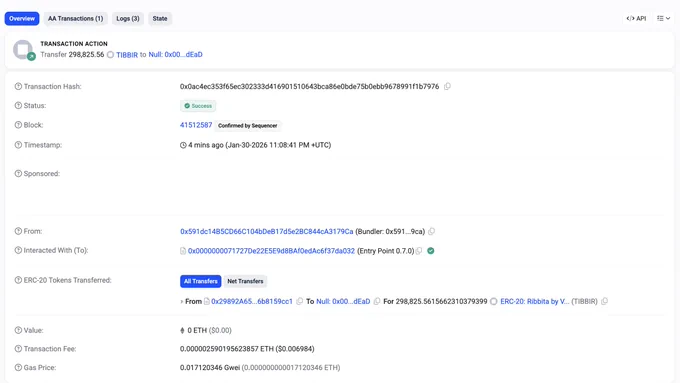680x383 pixels.
Task: Click the ETH diamond icon in Value row
Action: tap(182, 331)
